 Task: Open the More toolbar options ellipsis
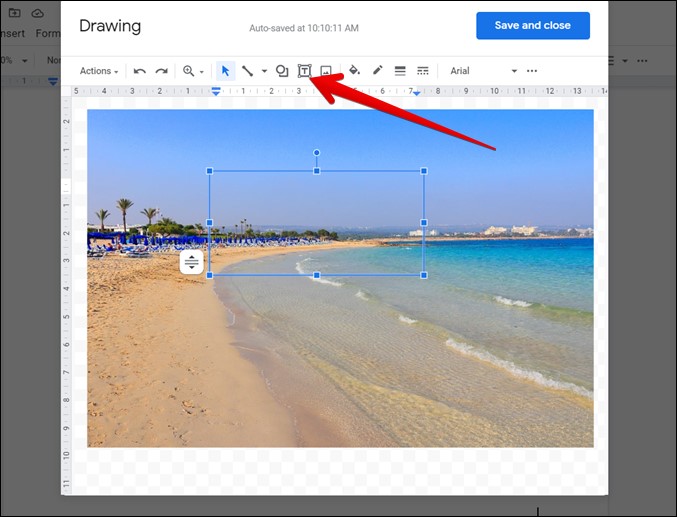point(532,71)
